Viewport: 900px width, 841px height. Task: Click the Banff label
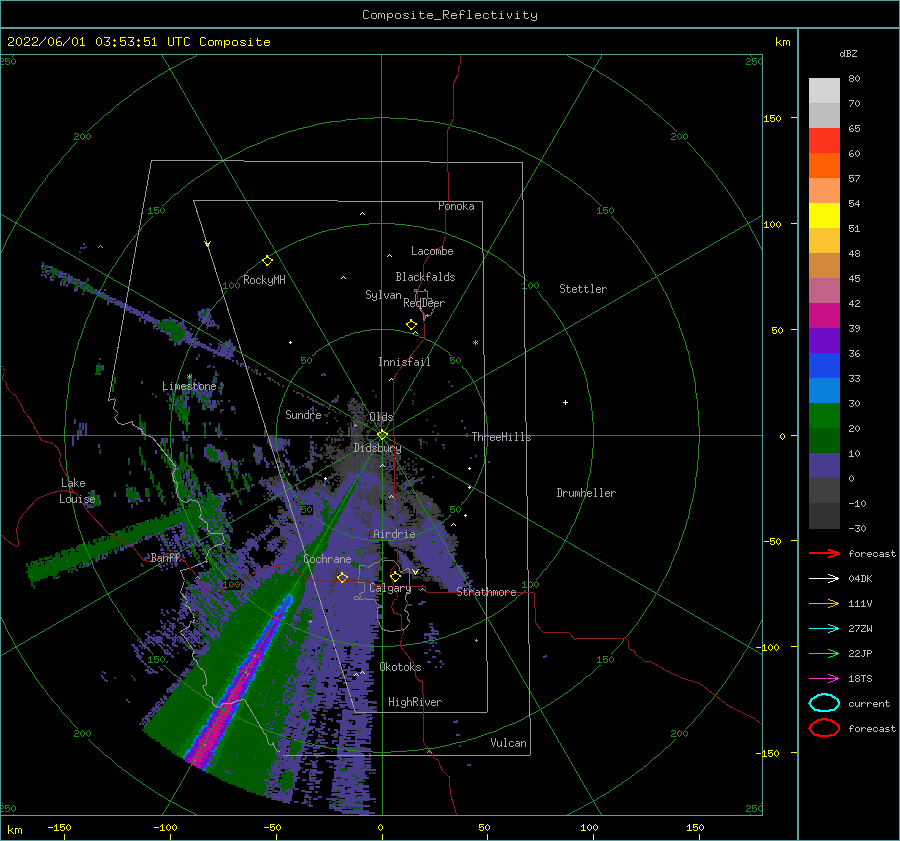pos(165,557)
